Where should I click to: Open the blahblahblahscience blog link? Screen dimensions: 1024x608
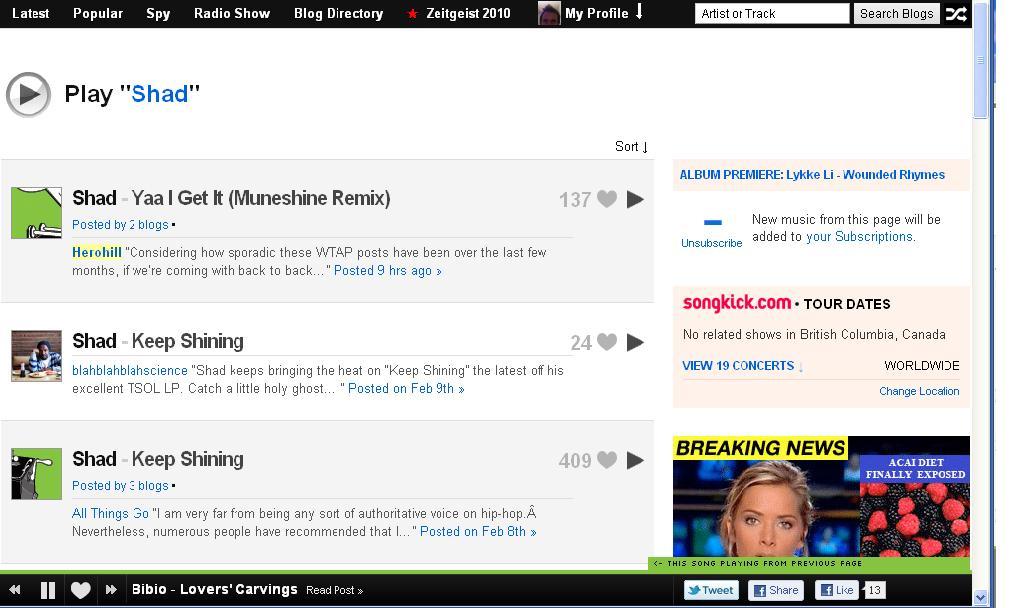[130, 370]
